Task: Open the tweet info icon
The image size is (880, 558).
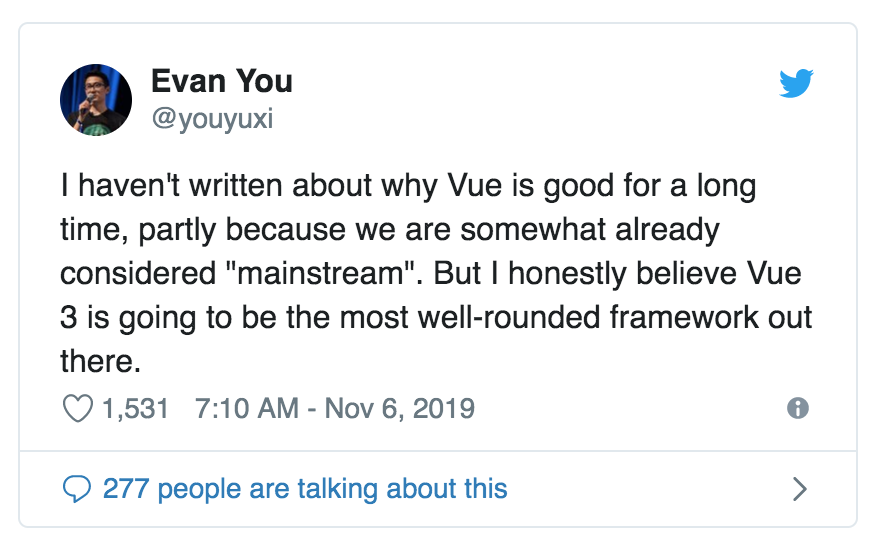Action: [797, 408]
